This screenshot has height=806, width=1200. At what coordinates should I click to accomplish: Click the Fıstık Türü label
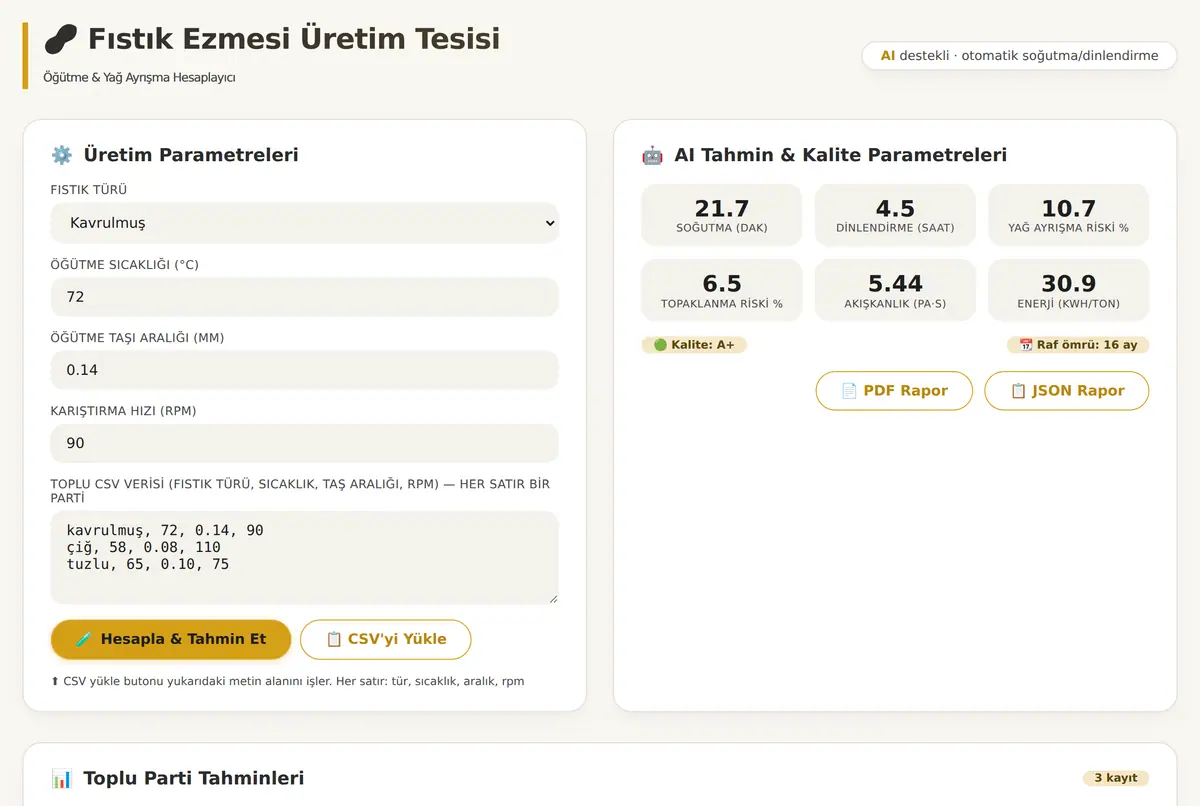point(89,190)
